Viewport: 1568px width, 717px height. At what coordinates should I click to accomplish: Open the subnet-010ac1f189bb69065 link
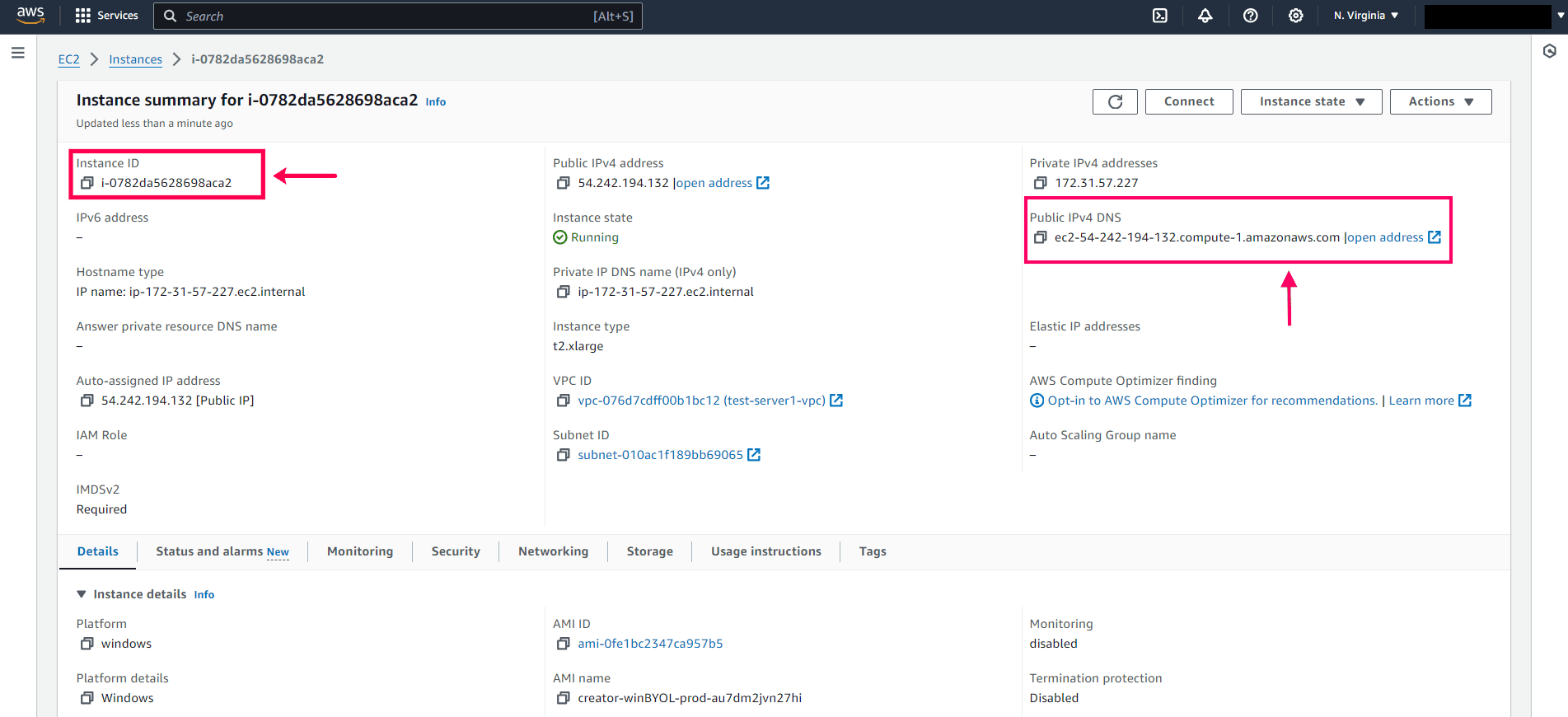tap(660, 455)
